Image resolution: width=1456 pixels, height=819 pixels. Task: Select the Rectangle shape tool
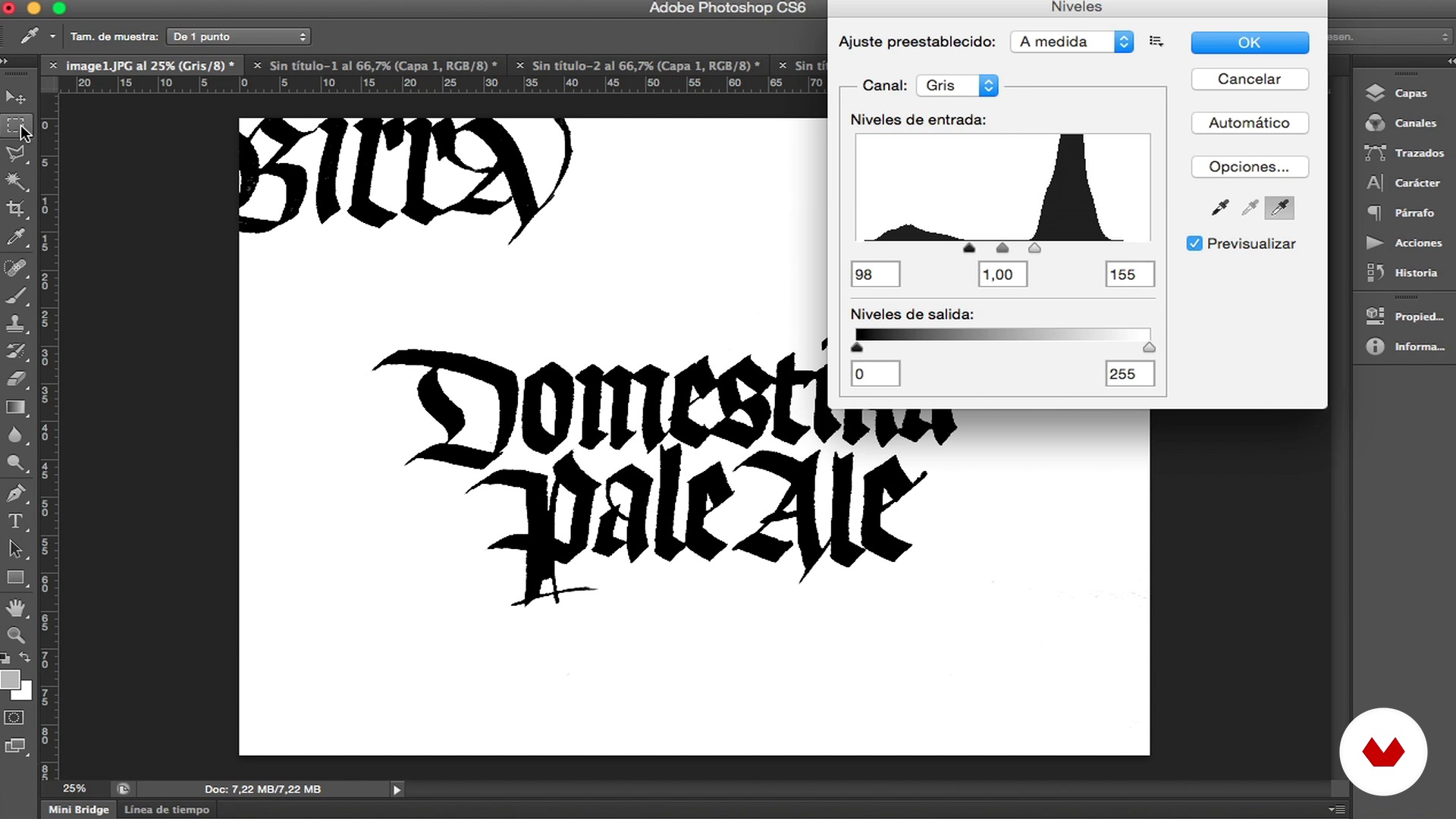(x=15, y=578)
